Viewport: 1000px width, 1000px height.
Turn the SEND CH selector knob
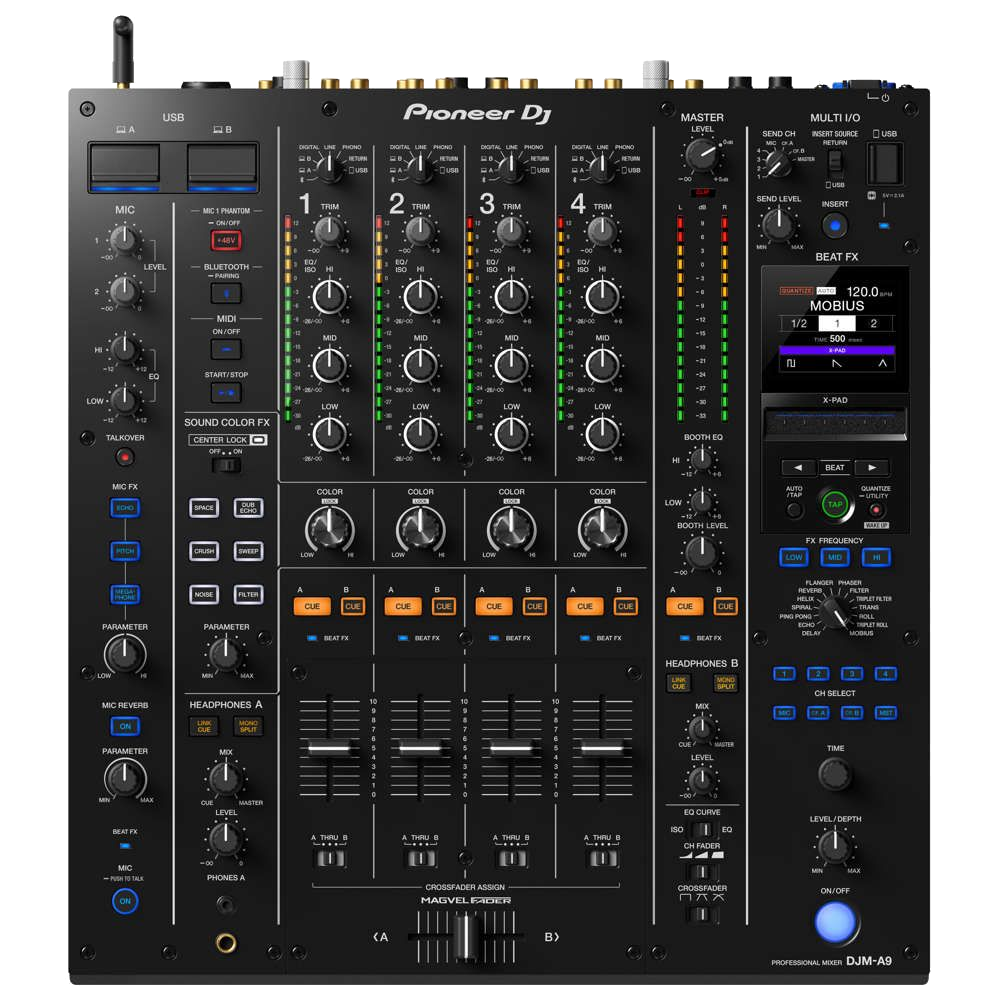(778, 163)
